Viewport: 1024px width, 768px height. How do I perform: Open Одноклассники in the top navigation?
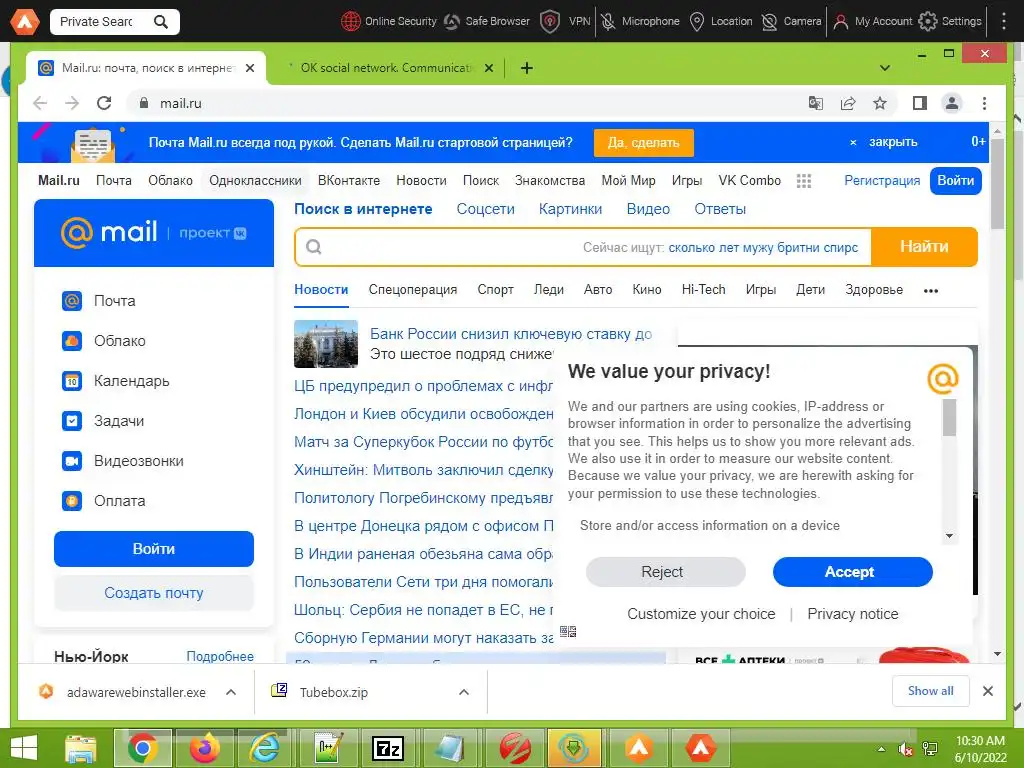255,180
